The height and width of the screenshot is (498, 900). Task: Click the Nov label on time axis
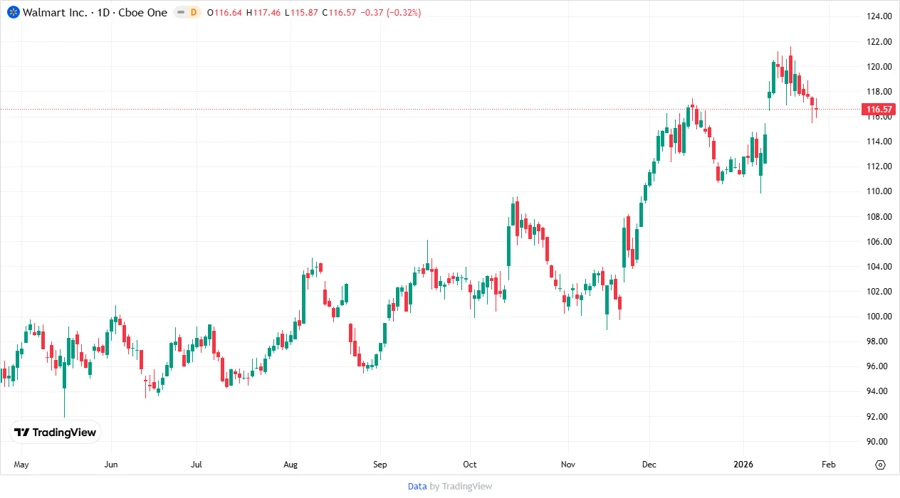pyautogui.click(x=568, y=464)
